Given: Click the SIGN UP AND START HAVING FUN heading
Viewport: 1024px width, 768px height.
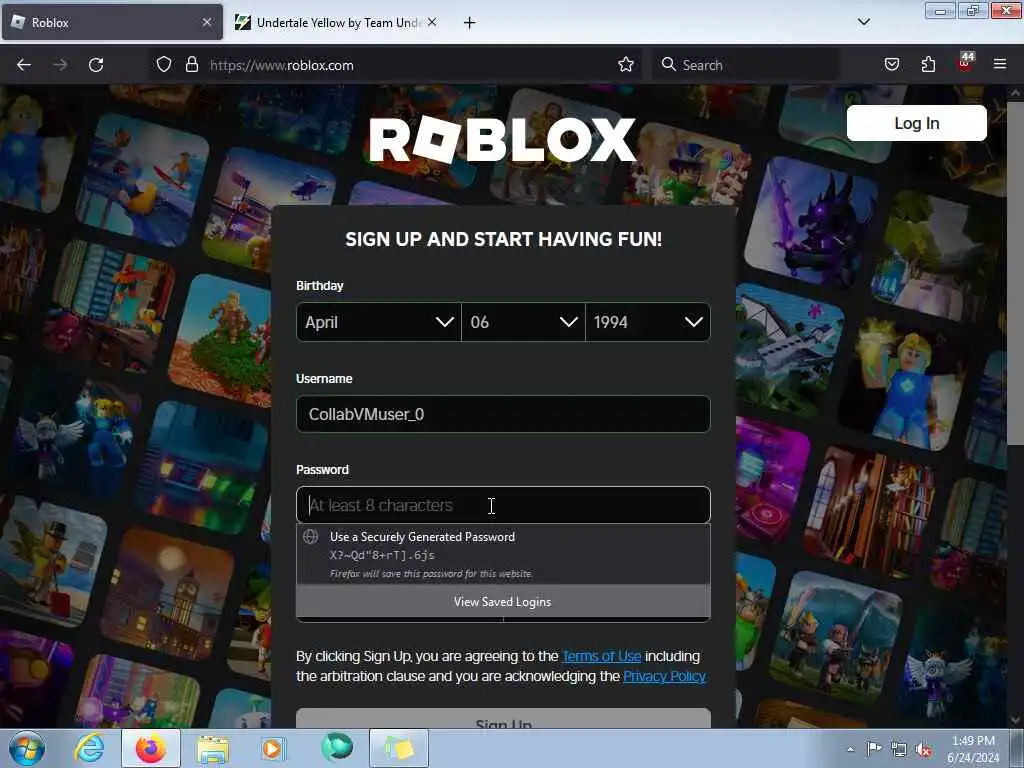Looking at the screenshot, I should 504,239.
